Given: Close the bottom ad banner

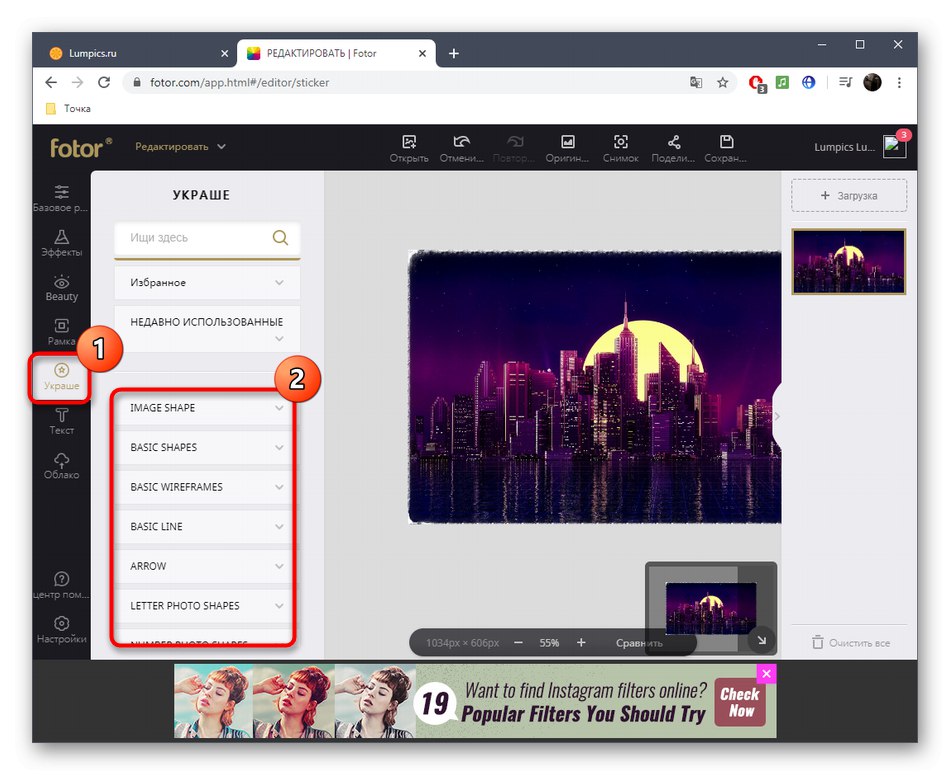Looking at the screenshot, I should coord(766,674).
